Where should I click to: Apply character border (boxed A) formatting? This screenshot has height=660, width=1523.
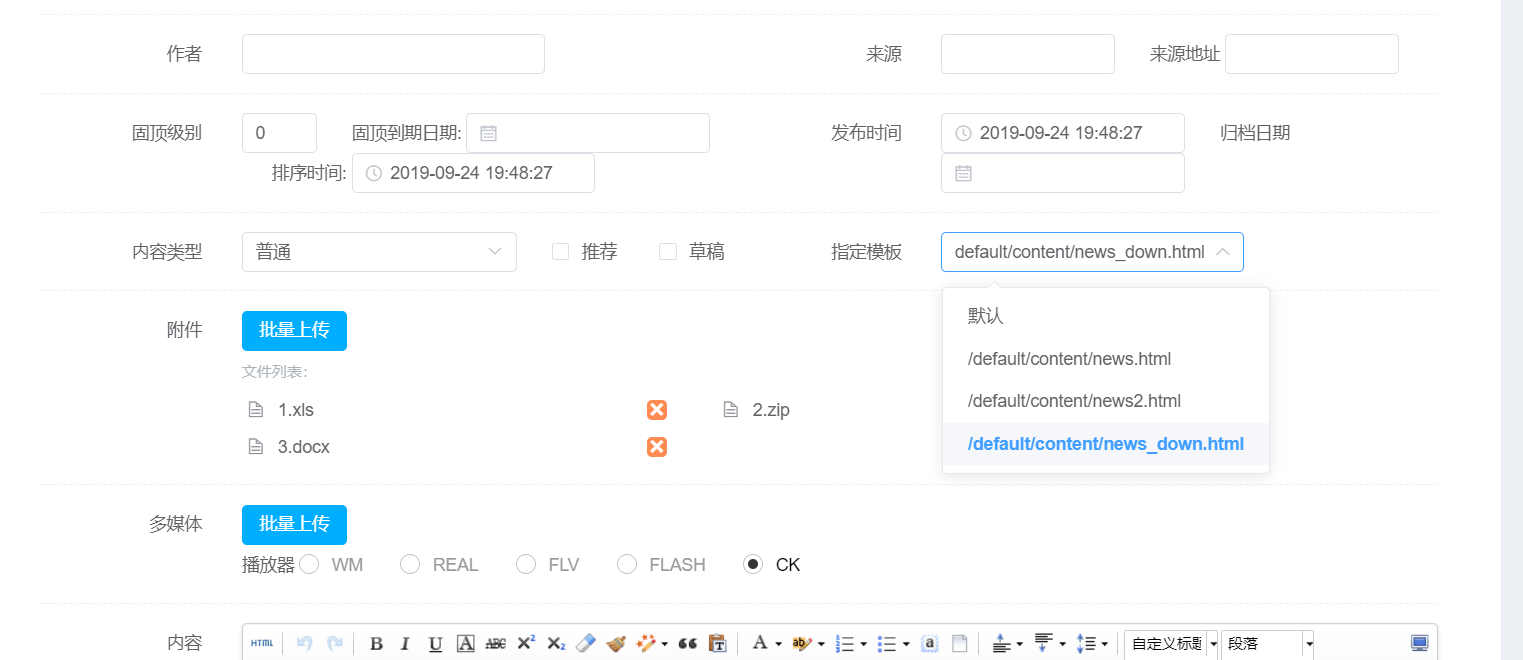[465, 643]
